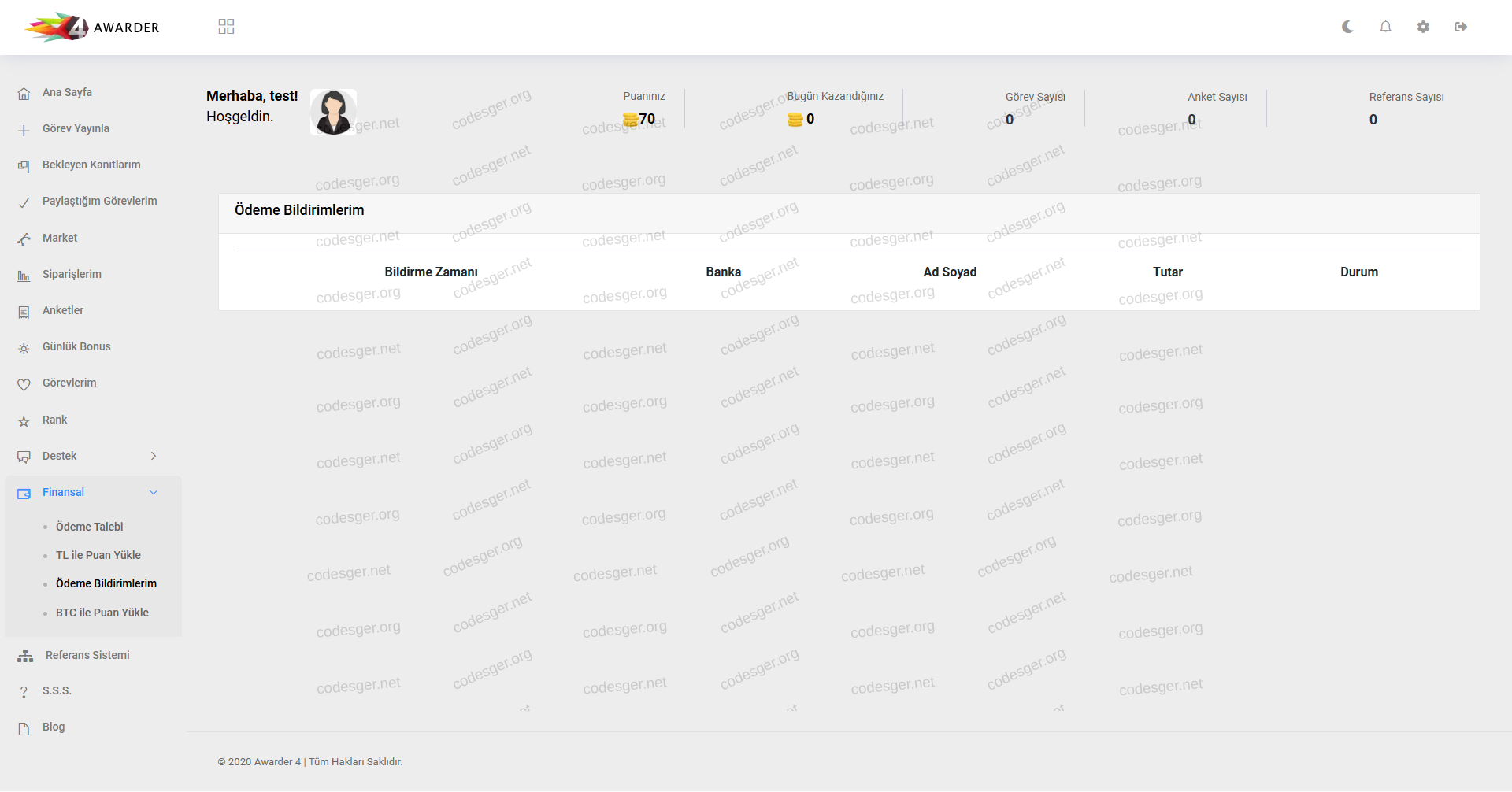
Task: Expand the Destek submenu chevron
Action: (154, 456)
